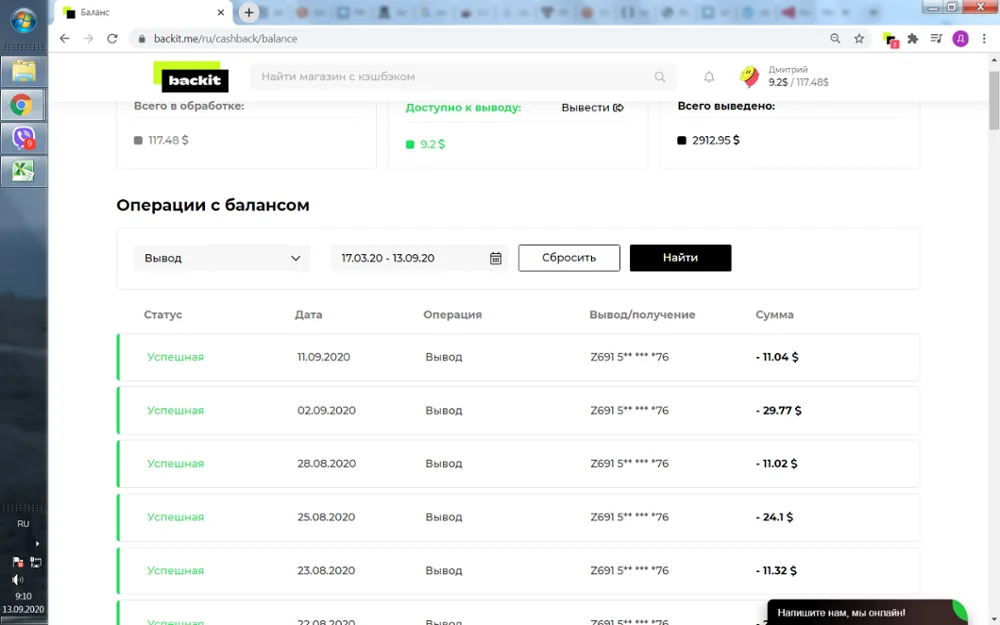The width and height of the screenshot is (1000, 625).
Task: Click the date range field 17.03.20 - 13.09.20
Action: 419,258
